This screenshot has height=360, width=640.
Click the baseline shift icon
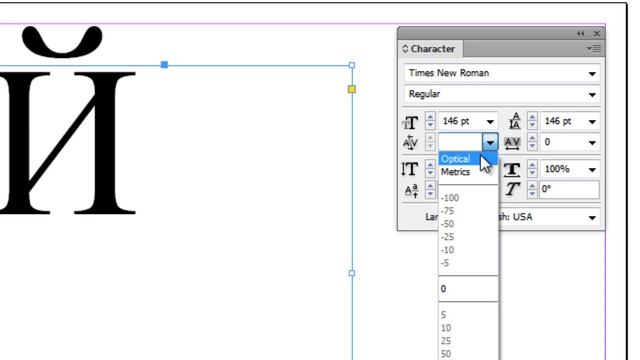click(x=411, y=191)
